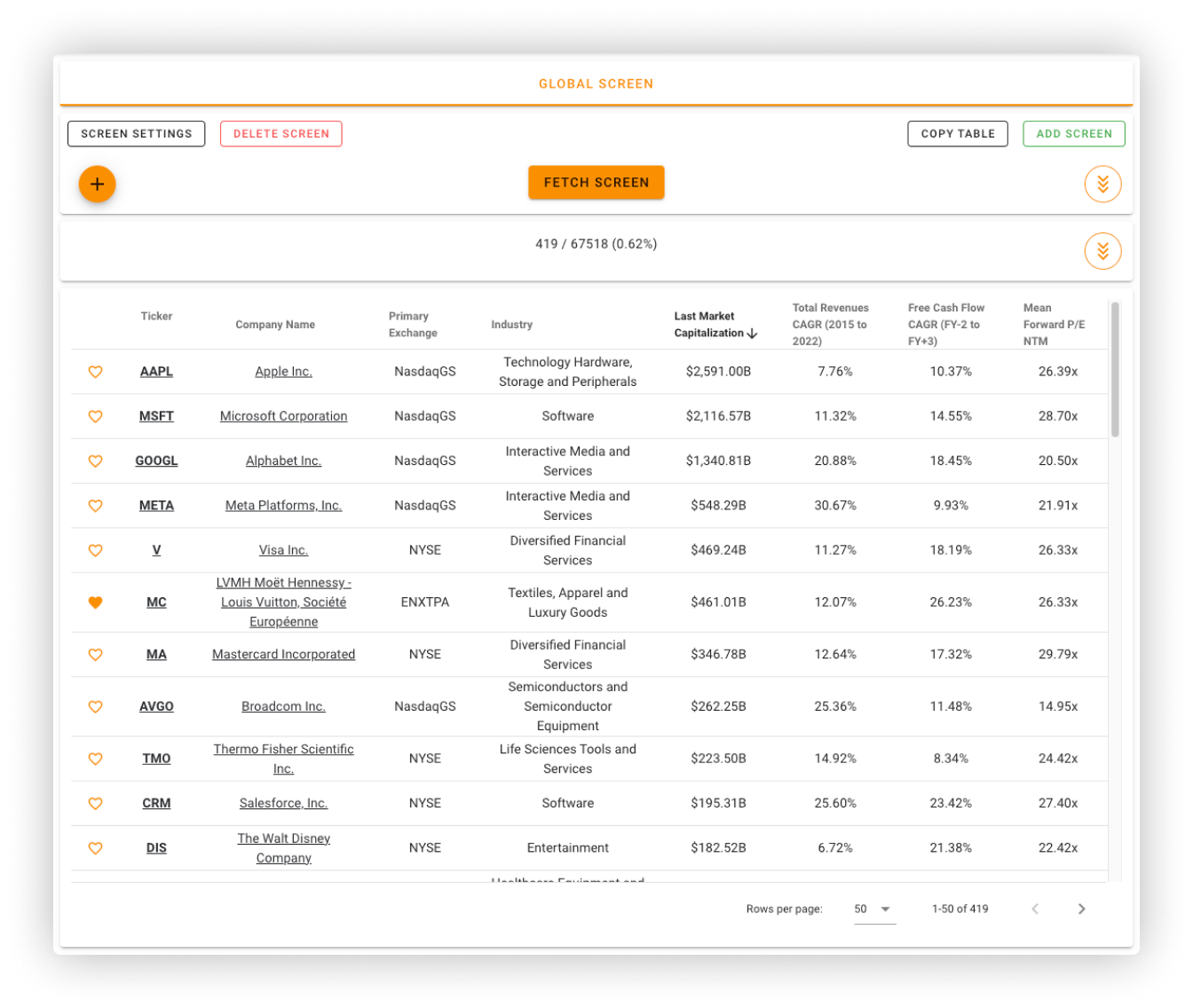
Task: Open Apple Inc. company link
Action: [284, 372]
